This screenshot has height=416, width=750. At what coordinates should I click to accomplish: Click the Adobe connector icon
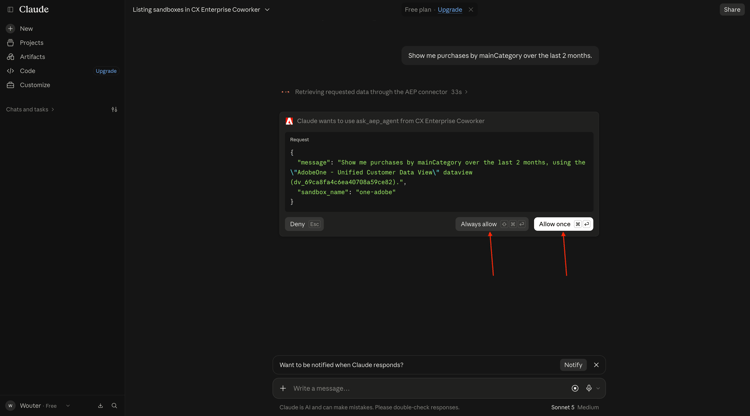289,121
